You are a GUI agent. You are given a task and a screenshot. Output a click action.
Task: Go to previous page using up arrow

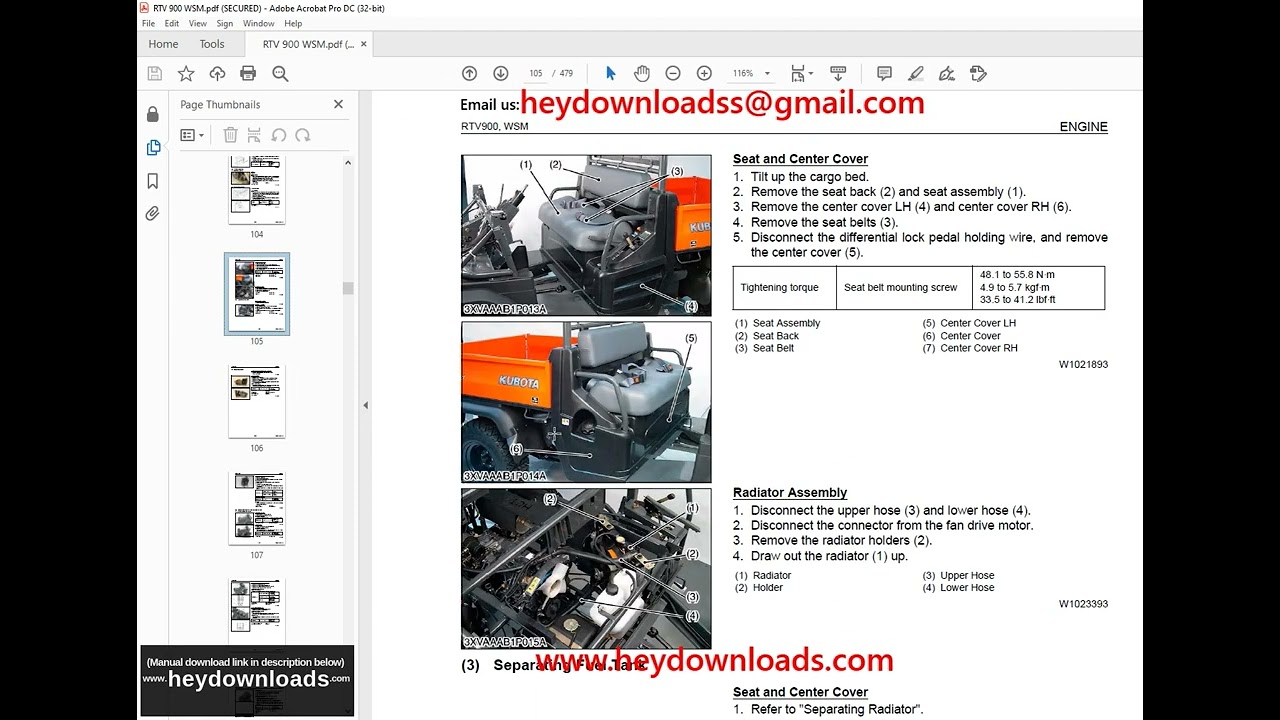click(x=469, y=73)
